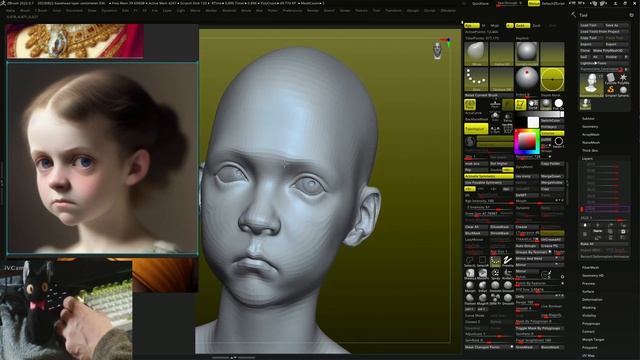Click the Reset Current Brush button
The height and width of the screenshot is (360, 640).
click(489, 95)
